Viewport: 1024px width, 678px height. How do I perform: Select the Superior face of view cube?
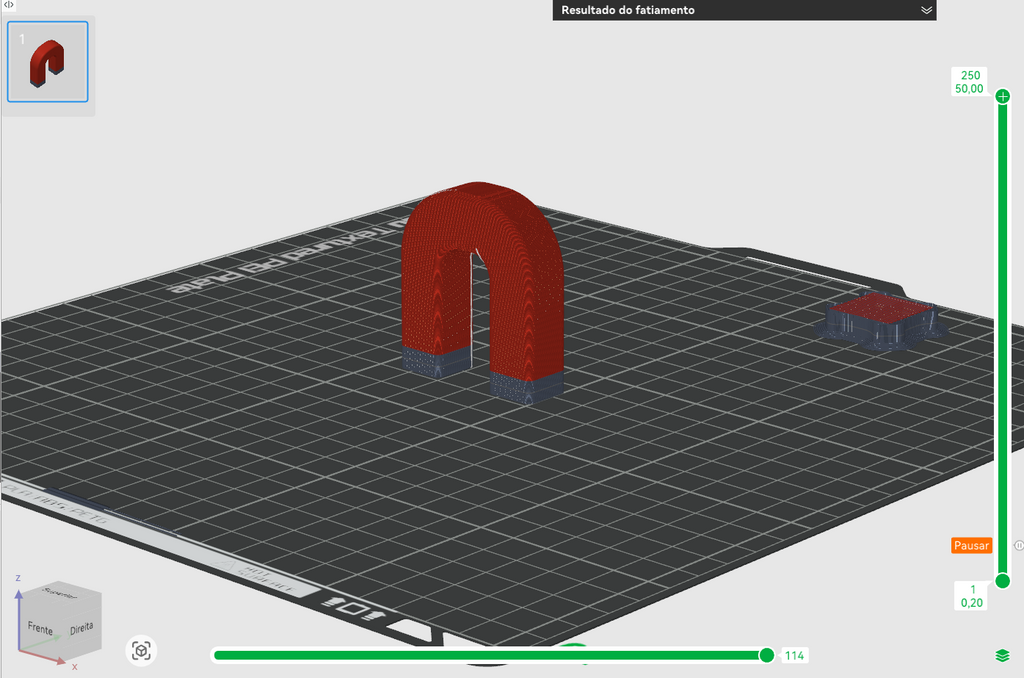(x=60, y=592)
